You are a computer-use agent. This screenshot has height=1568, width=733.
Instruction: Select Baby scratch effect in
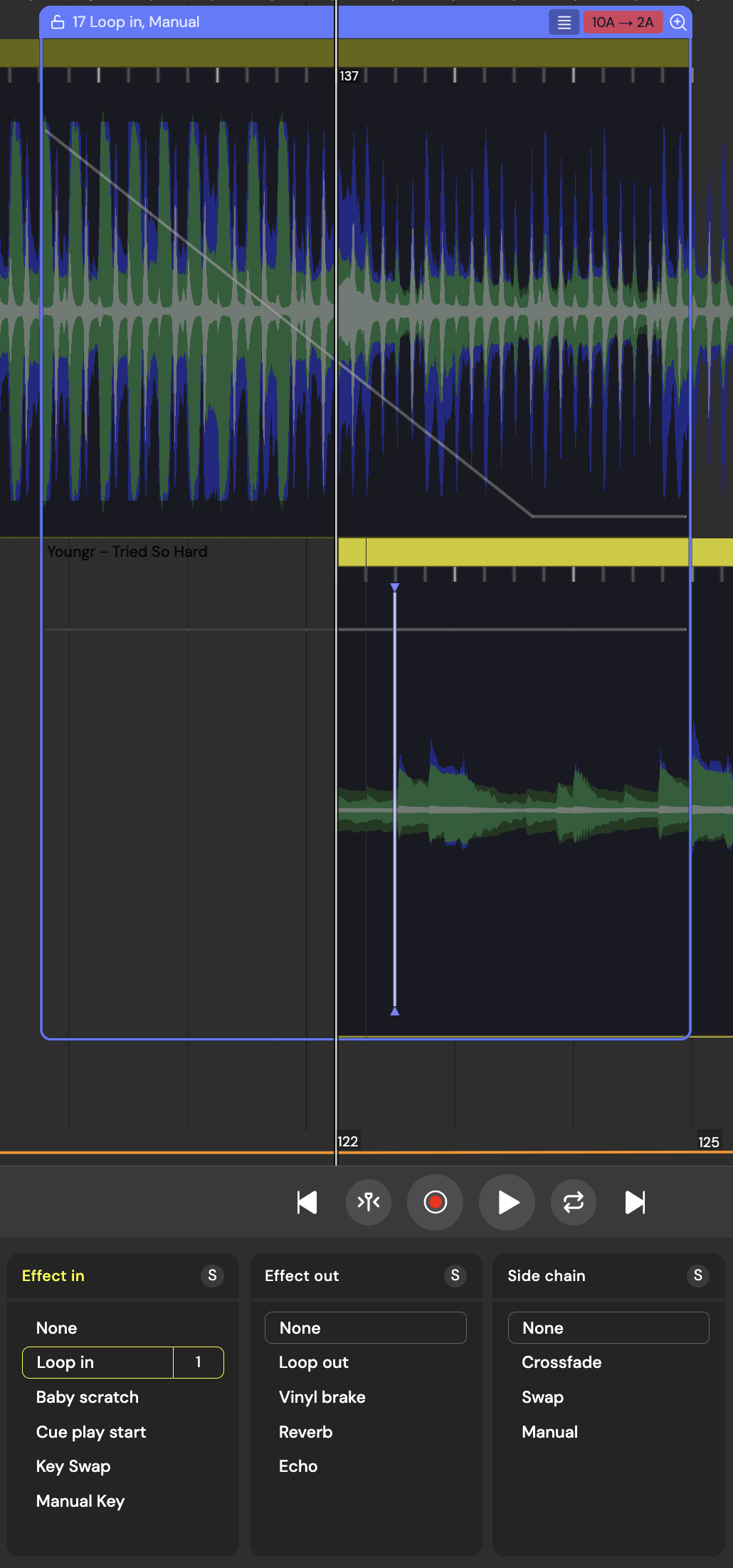88,1397
